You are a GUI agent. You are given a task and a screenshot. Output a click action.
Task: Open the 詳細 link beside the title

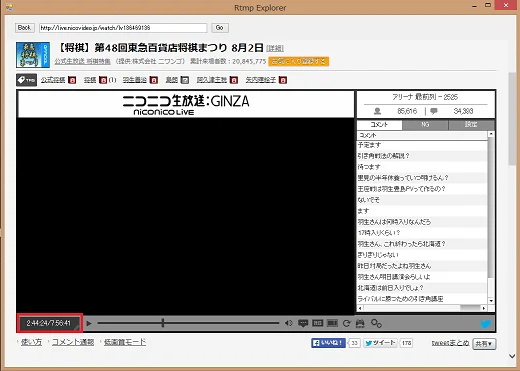coord(275,49)
